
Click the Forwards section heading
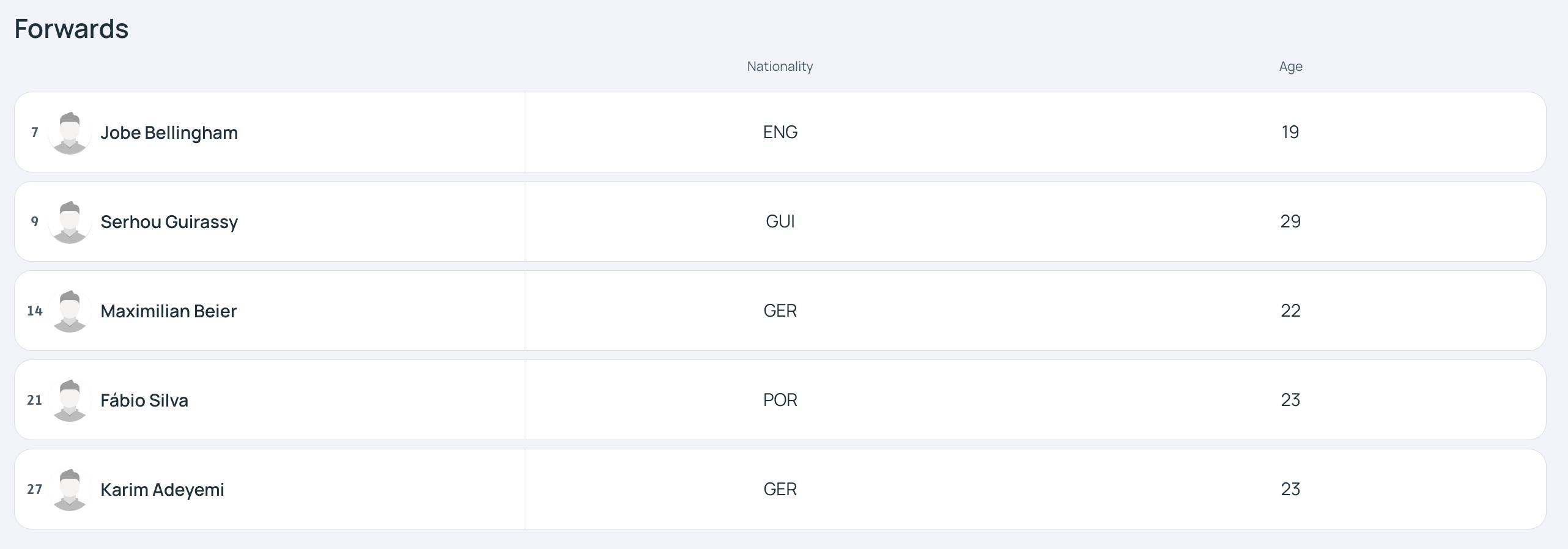click(72, 29)
